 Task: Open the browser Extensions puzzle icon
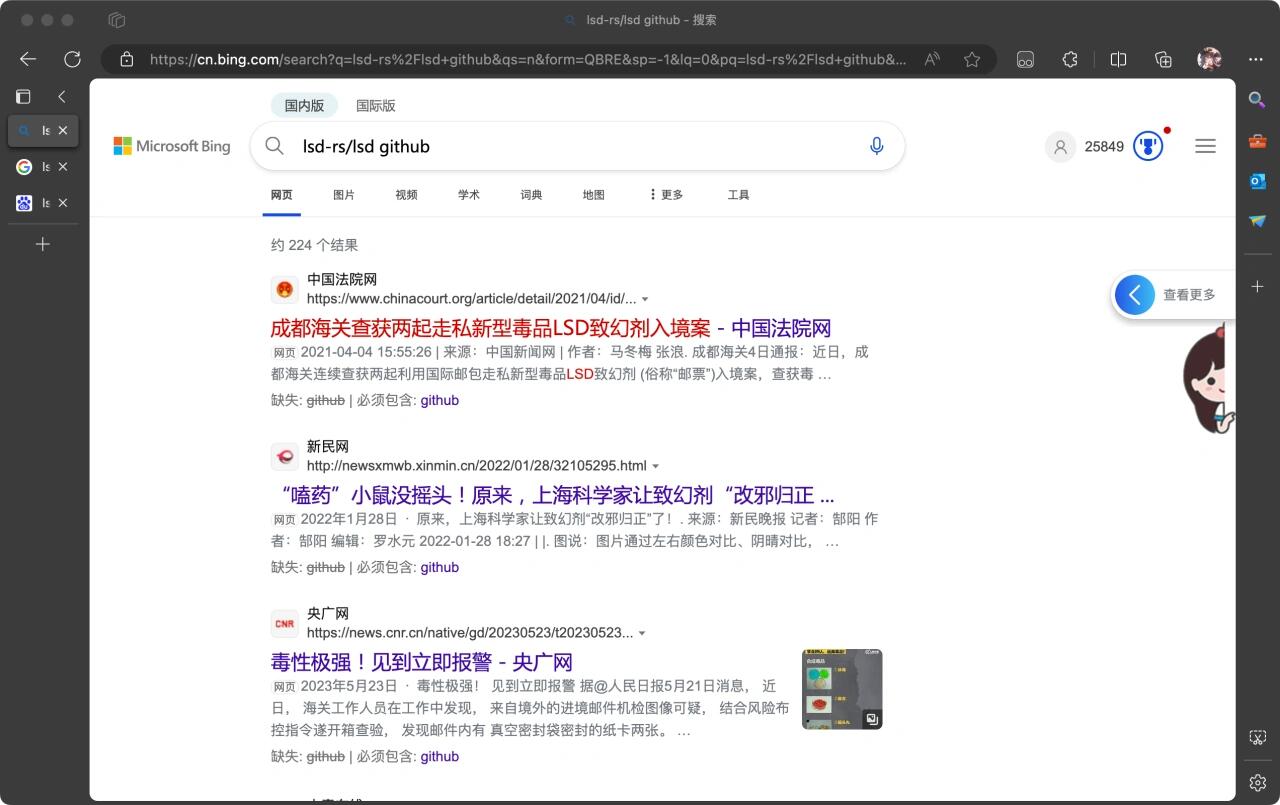point(1069,59)
